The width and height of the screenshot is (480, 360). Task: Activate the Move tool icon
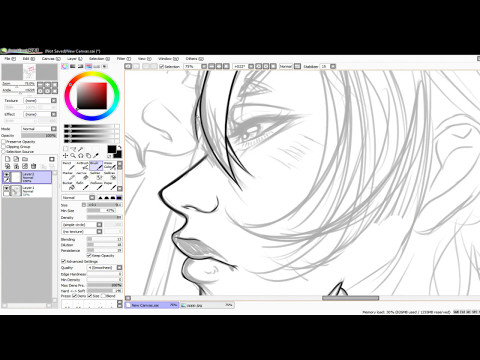[x=66, y=155]
